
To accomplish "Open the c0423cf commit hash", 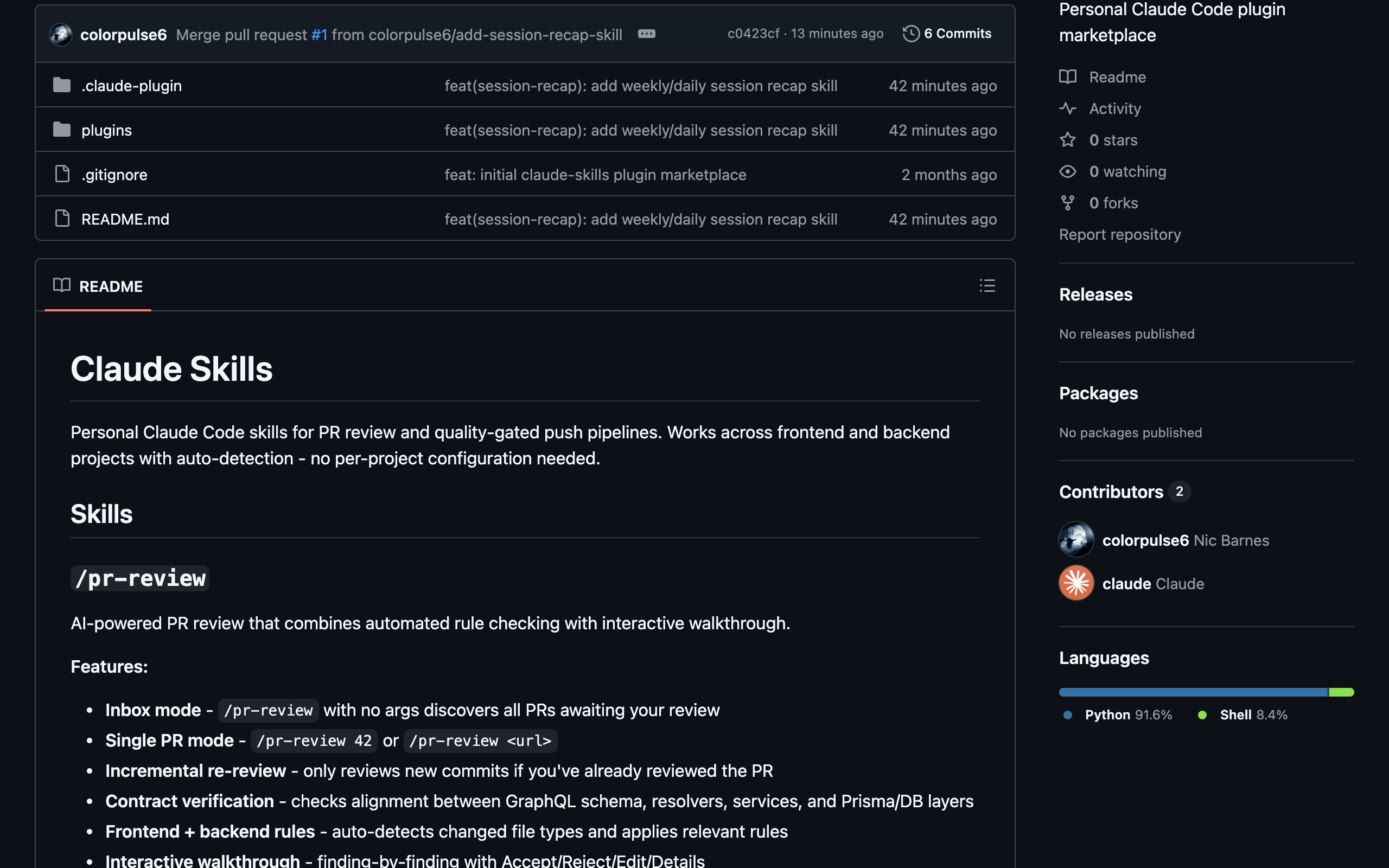I will point(753,34).
